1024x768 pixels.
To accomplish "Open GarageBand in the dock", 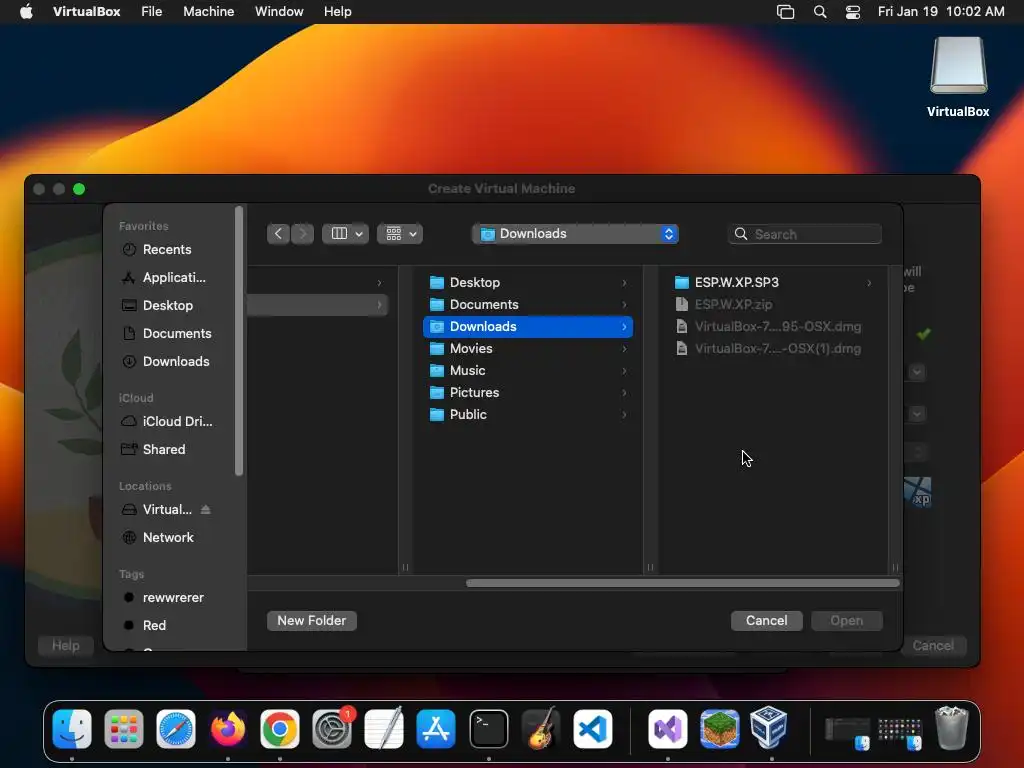I will [541, 729].
